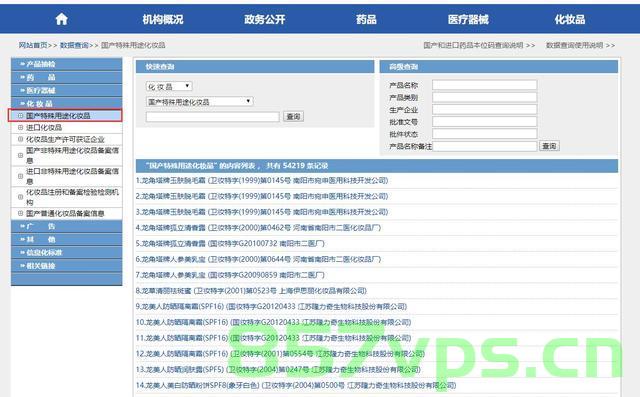Open result 14, the SPF8(象牙白色) product

click(296, 385)
